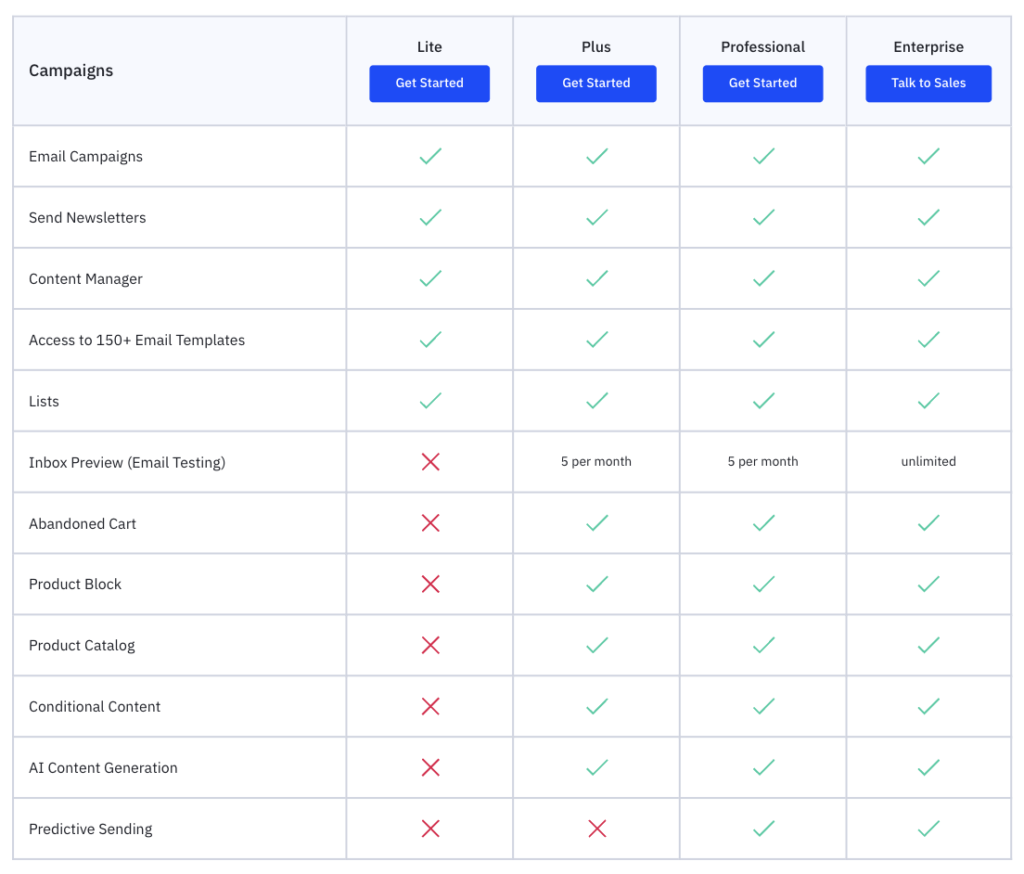Click the Conditional Content feature label
Image resolution: width=1024 pixels, height=874 pixels.
click(x=94, y=707)
